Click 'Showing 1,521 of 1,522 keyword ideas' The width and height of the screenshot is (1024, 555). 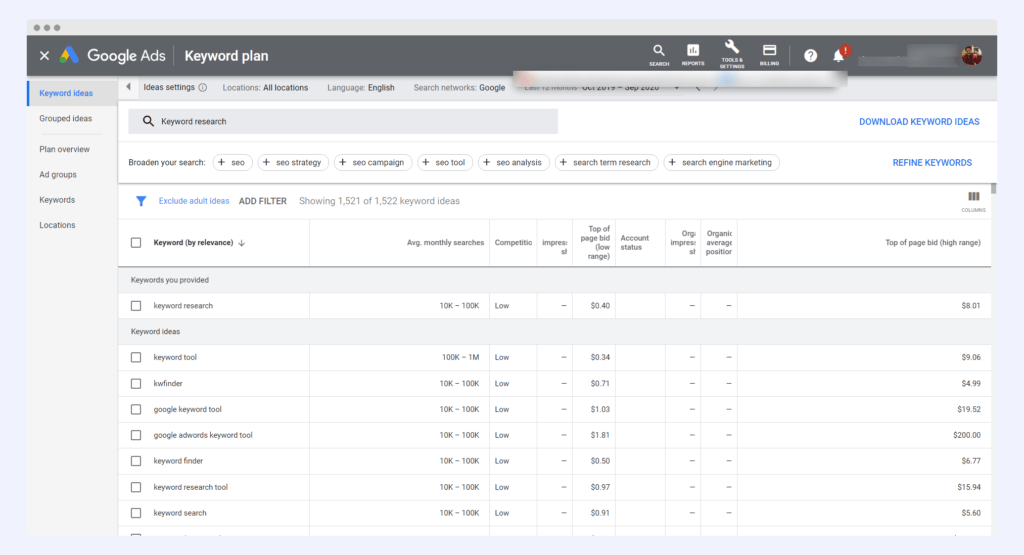379,201
